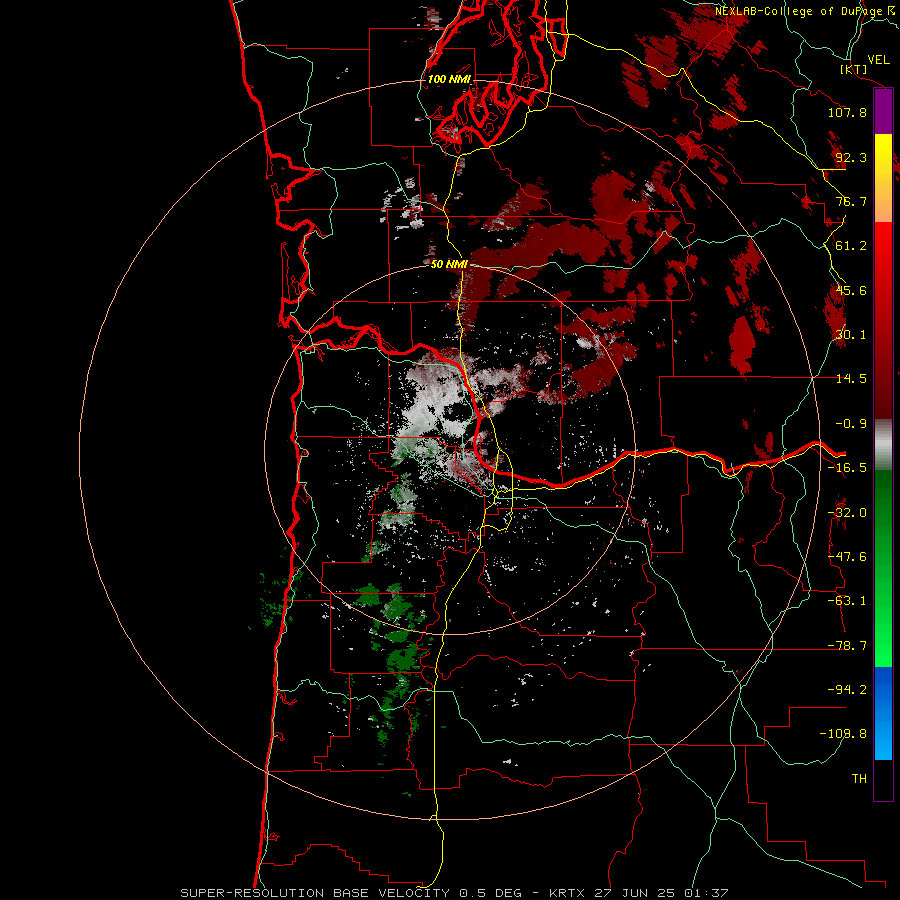The width and height of the screenshot is (900, 900).
Task: Click the 61.2 legend value
Action: pyautogui.click(x=851, y=246)
